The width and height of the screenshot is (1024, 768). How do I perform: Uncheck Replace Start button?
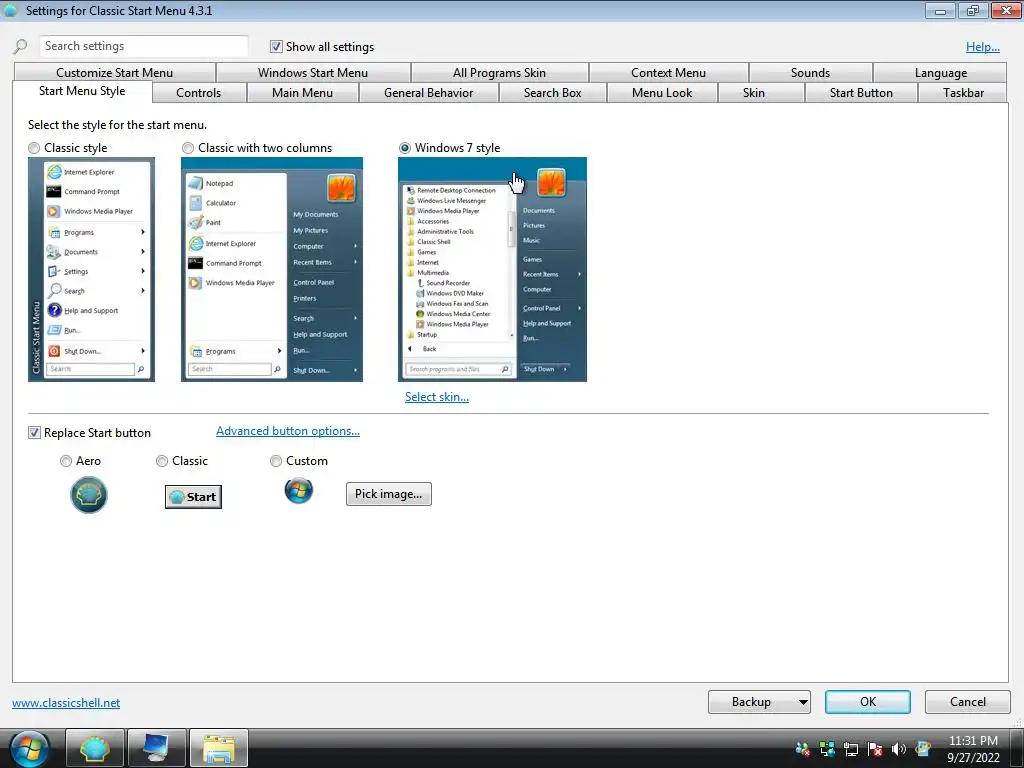pyautogui.click(x=34, y=432)
